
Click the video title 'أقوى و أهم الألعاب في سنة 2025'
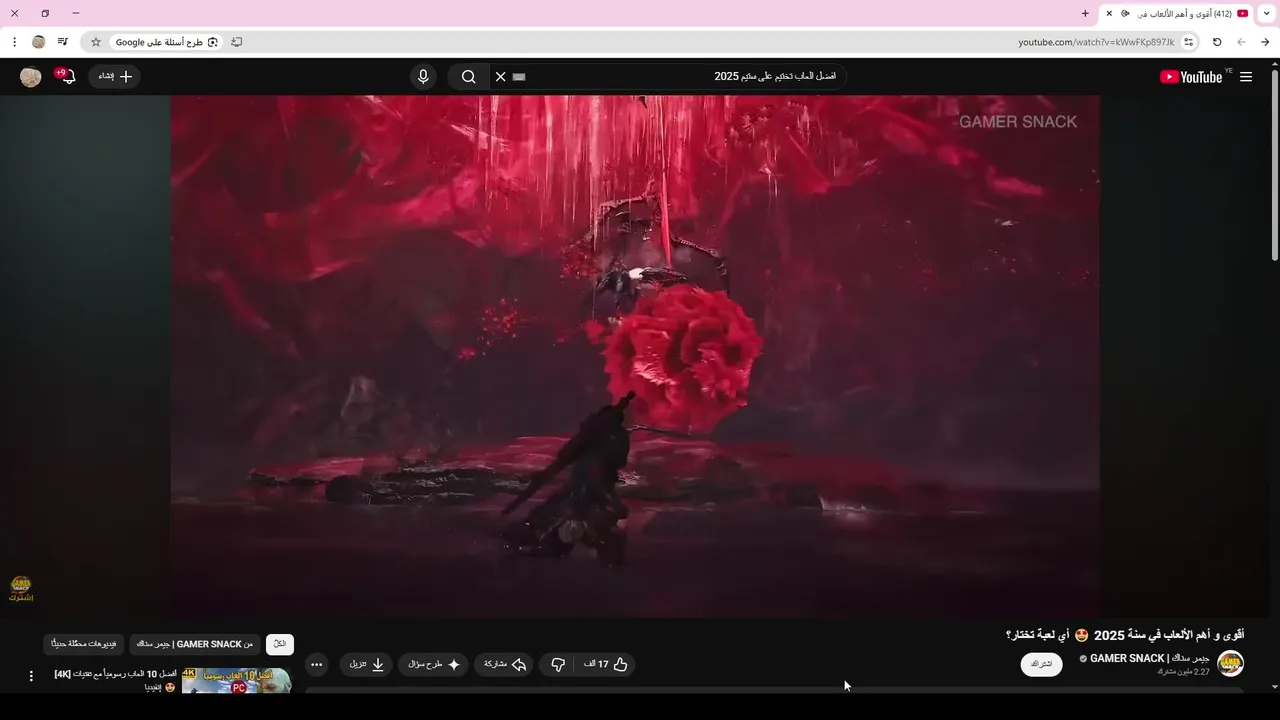coord(1124,635)
